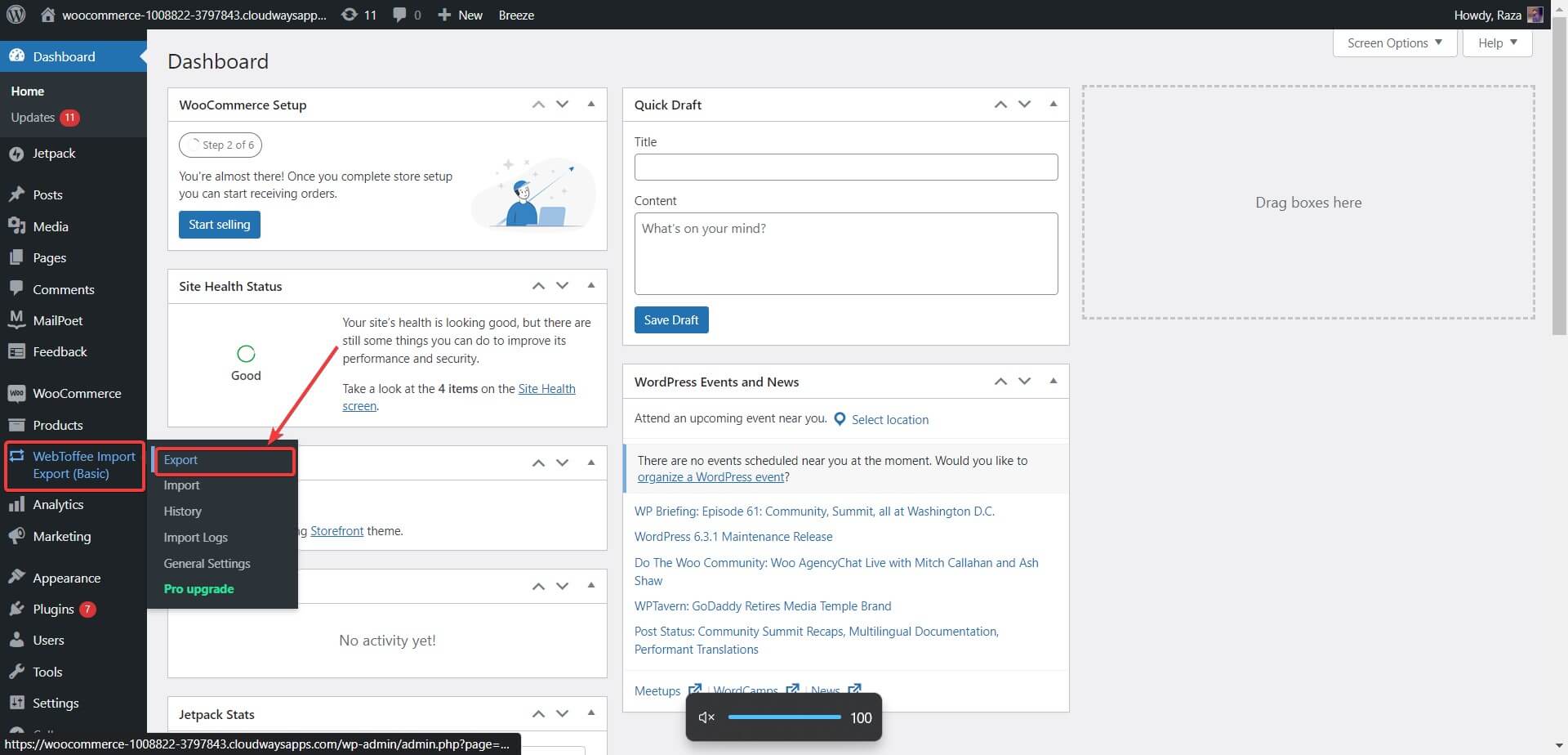
Task: Click the Products sidebar icon
Action: point(16,425)
